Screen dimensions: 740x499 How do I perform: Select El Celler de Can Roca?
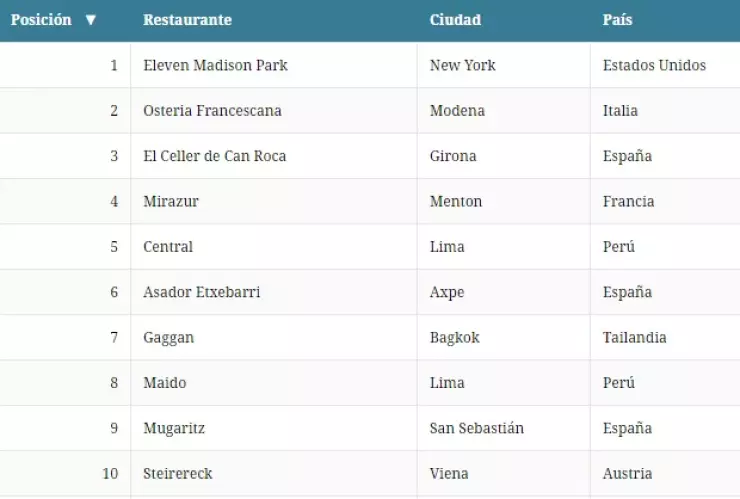point(214,156)
